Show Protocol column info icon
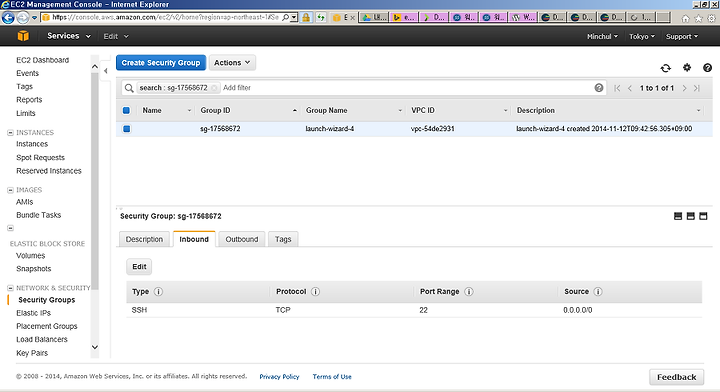This screenshot has width=720, height=392. (x=315, y=291)
